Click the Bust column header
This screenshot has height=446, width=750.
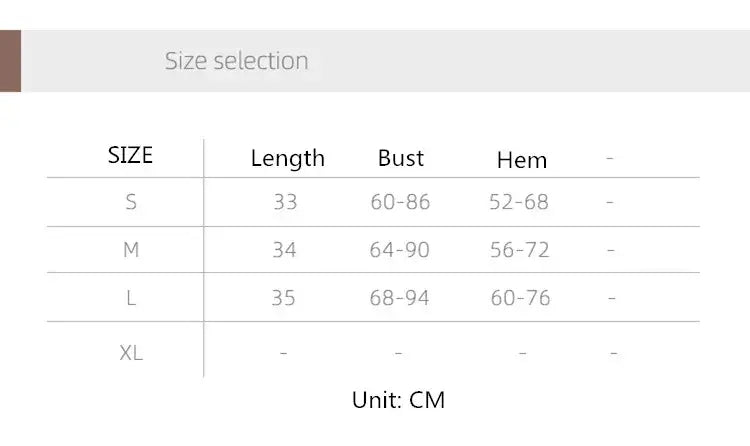click(401, 158)
